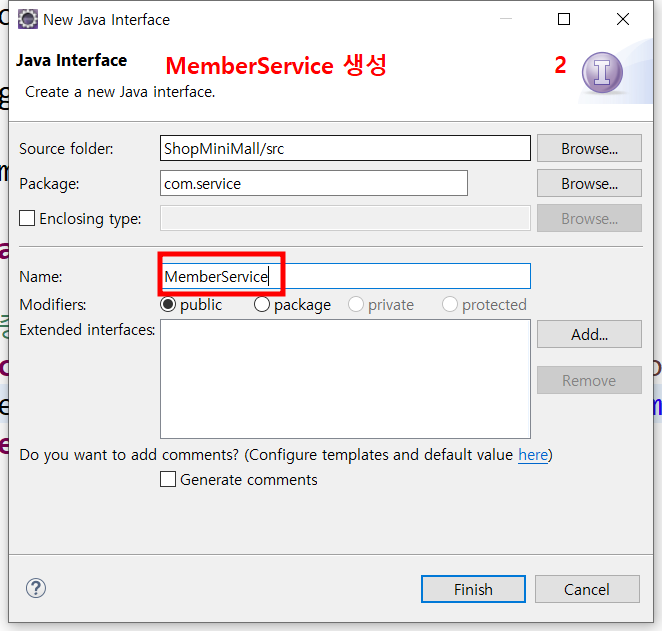Click the Source folder text field

(x=345, y=148)
